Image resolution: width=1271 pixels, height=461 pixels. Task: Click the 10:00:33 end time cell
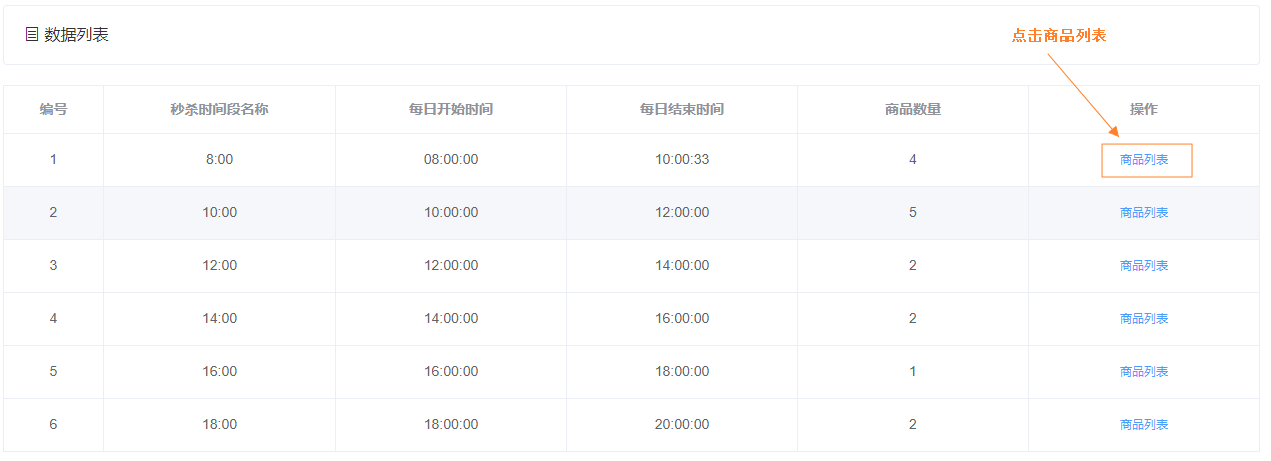682,160
